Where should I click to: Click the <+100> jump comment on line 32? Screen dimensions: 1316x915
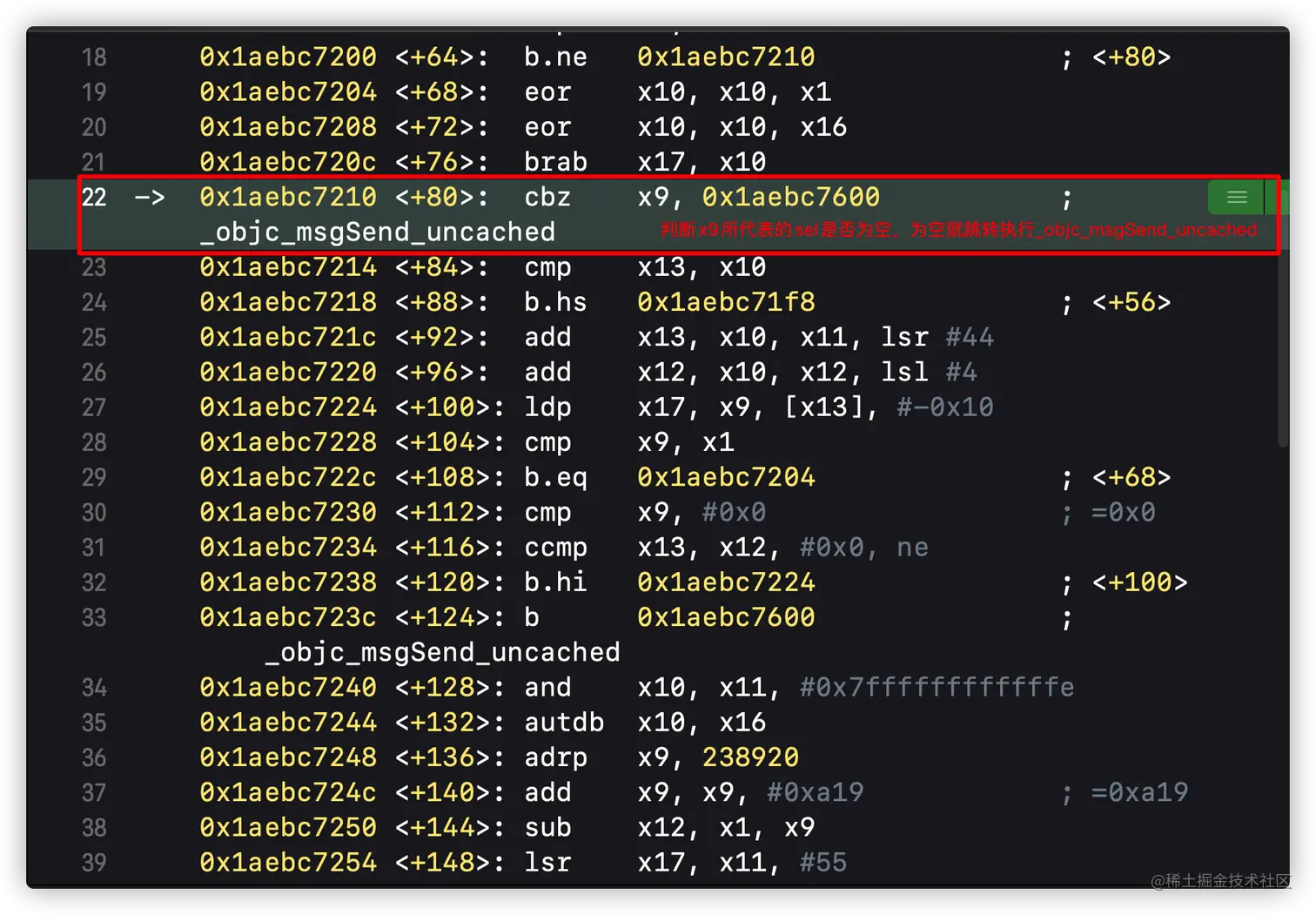(1138, 582)
